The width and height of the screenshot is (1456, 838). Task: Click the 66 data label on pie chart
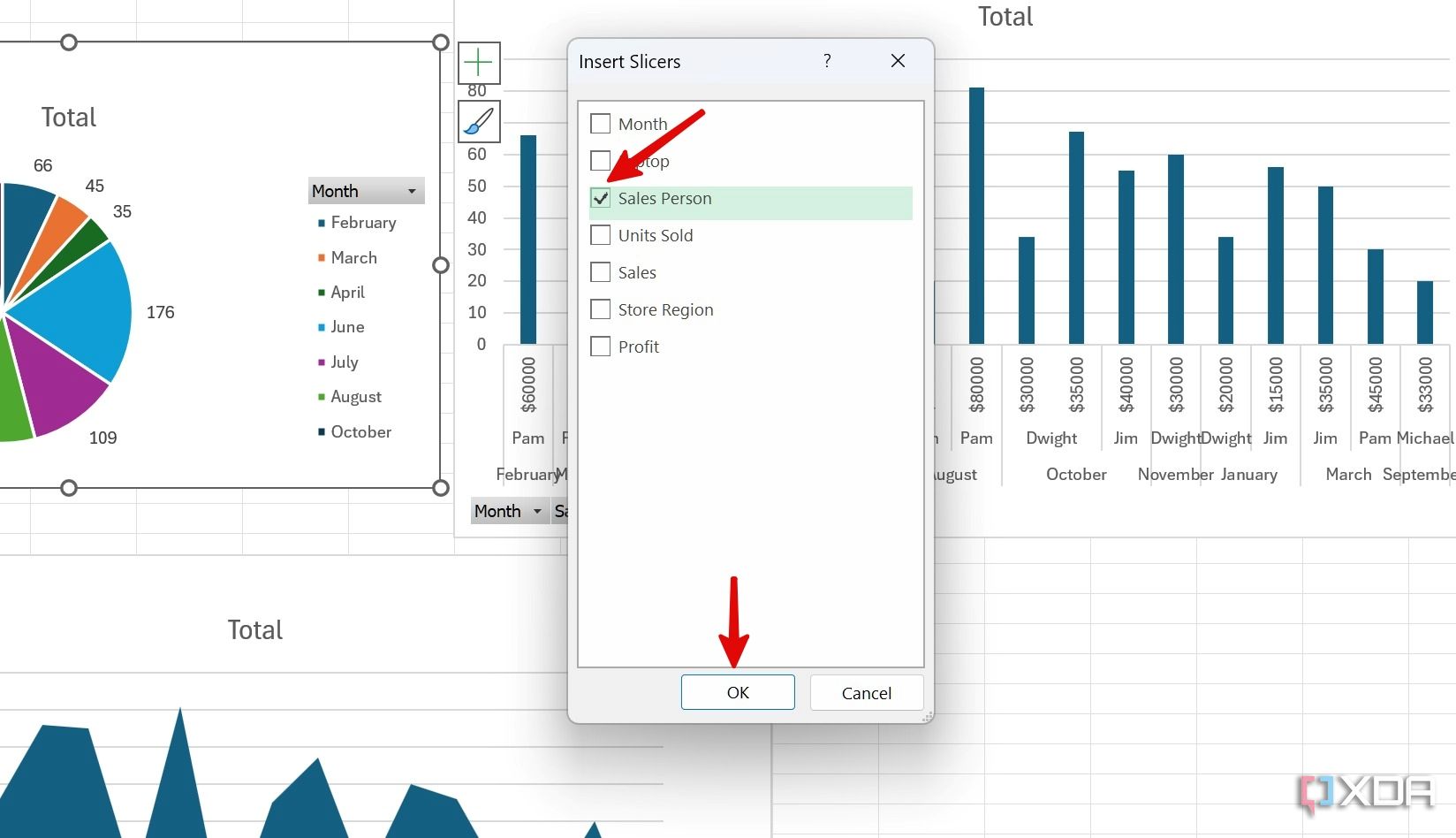click(43, 165)
